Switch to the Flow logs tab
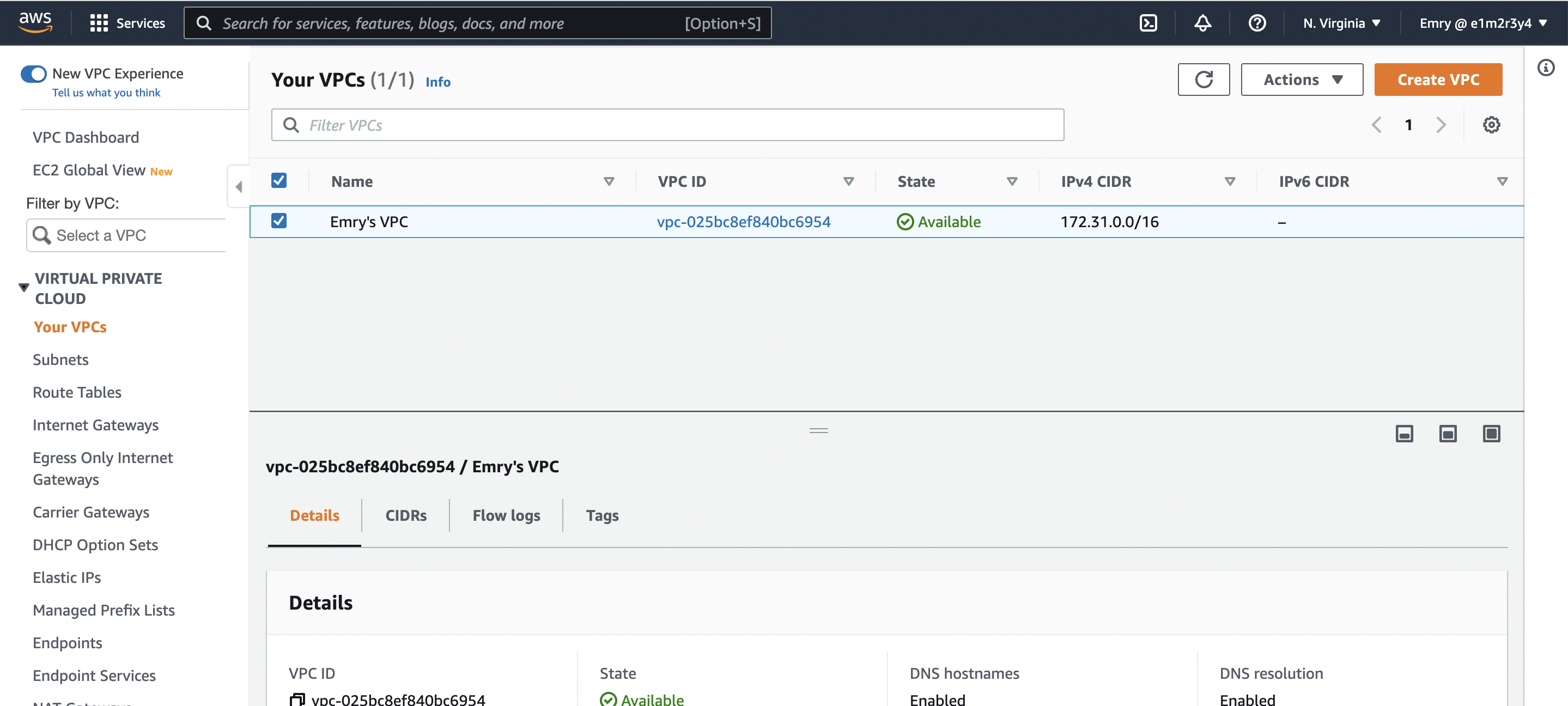Viewport: 1568px width, 706px height. click(506, 515)
